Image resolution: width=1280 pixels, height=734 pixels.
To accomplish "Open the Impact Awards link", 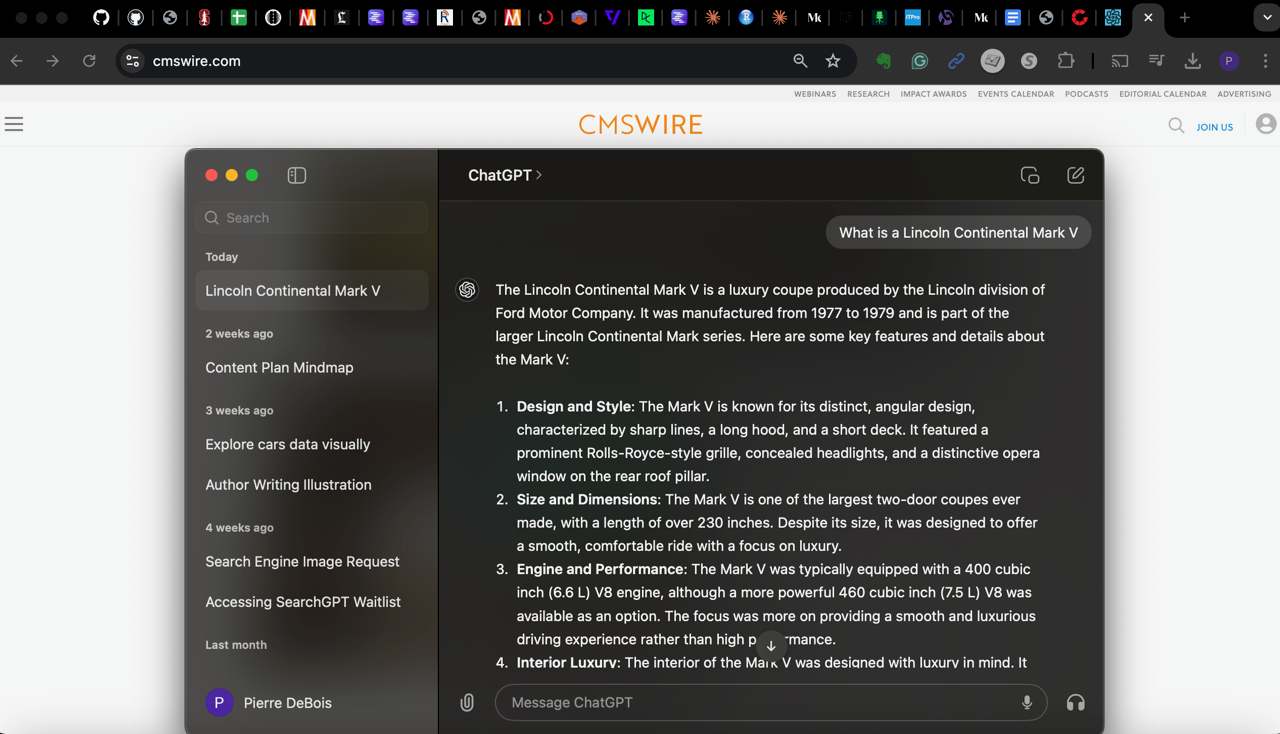I will coord(933,94).
